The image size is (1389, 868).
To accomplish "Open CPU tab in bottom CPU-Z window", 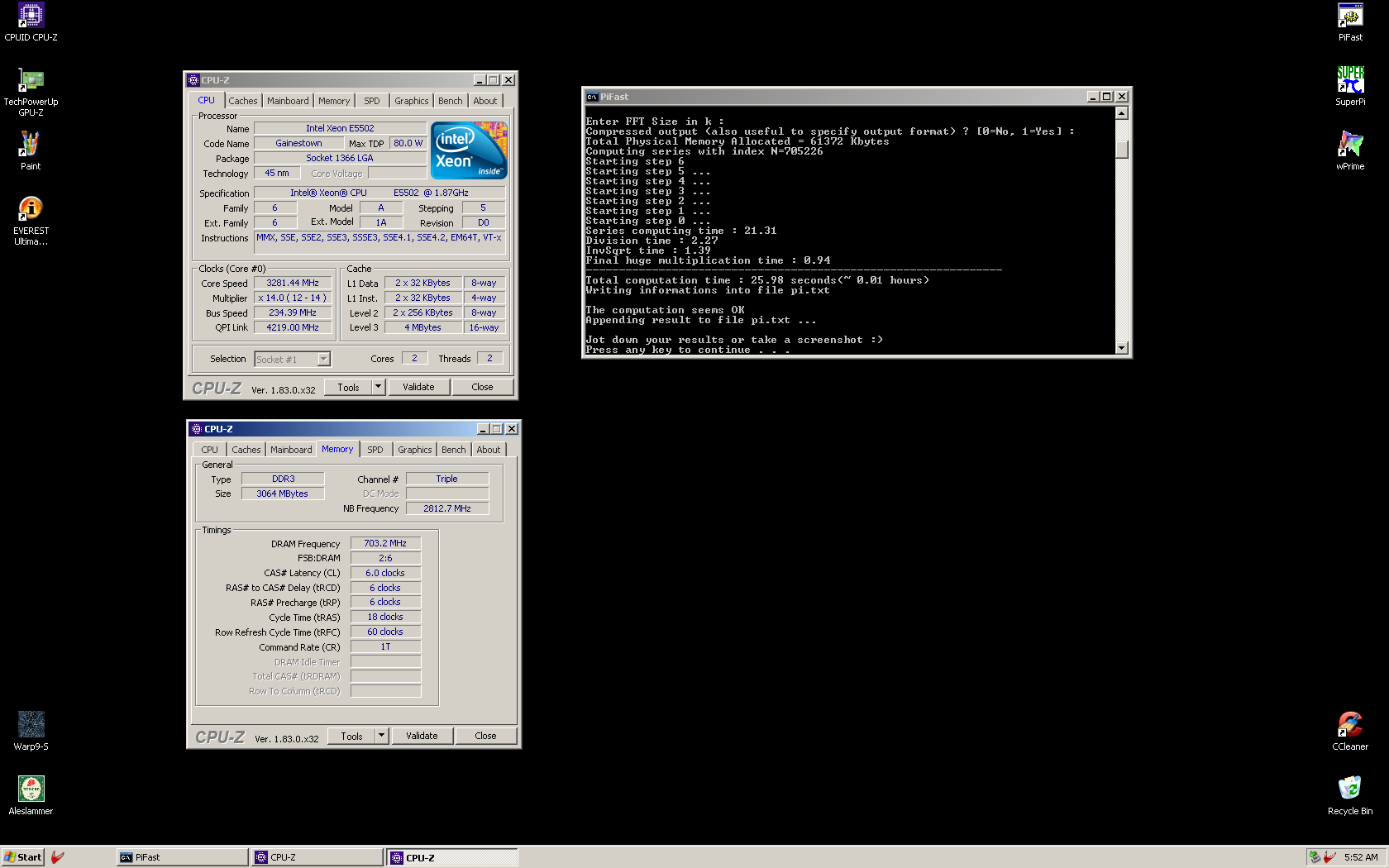I will tap(210, 450).
